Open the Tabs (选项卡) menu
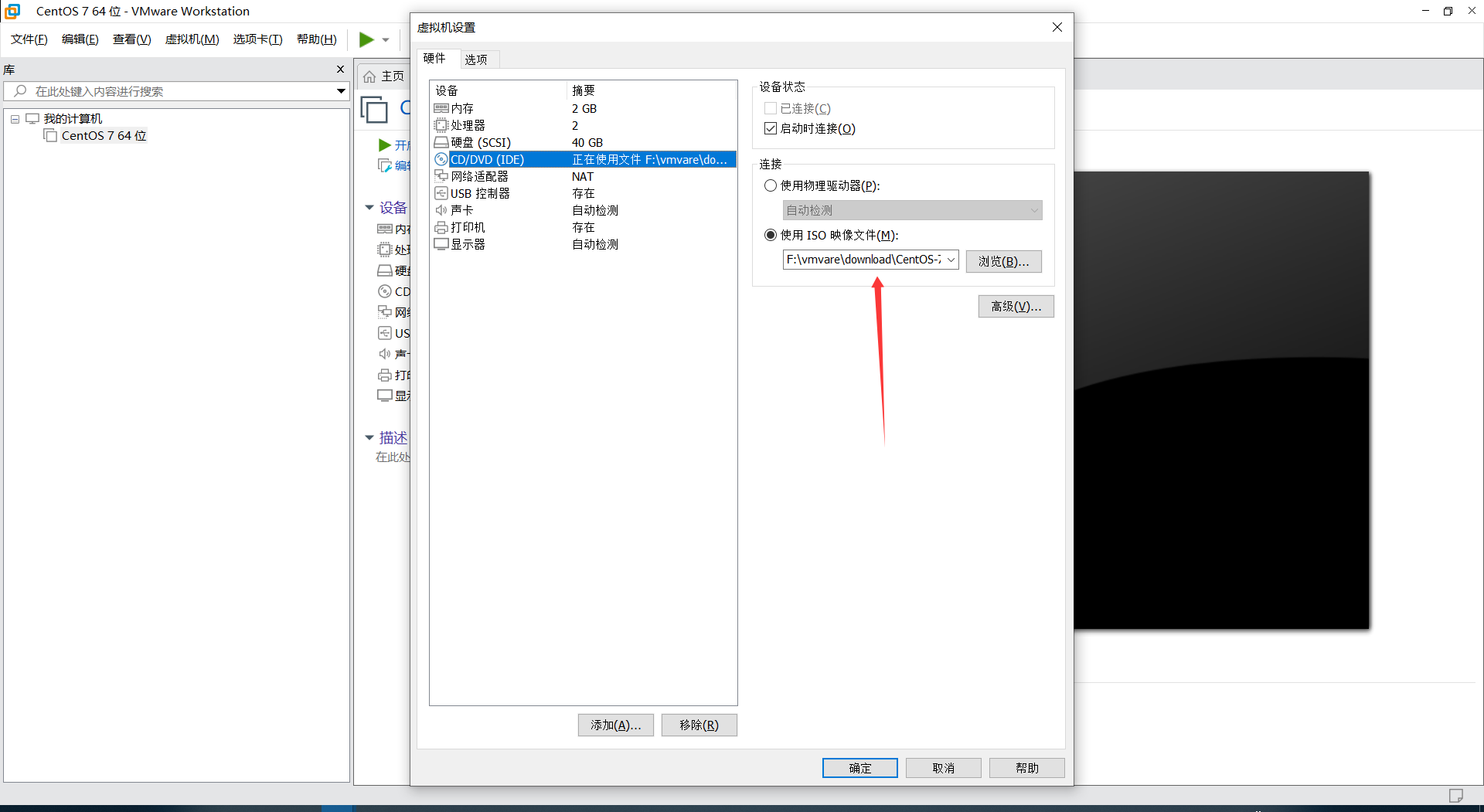Screen dimensions: 1484x812 (x=258, y=39)
